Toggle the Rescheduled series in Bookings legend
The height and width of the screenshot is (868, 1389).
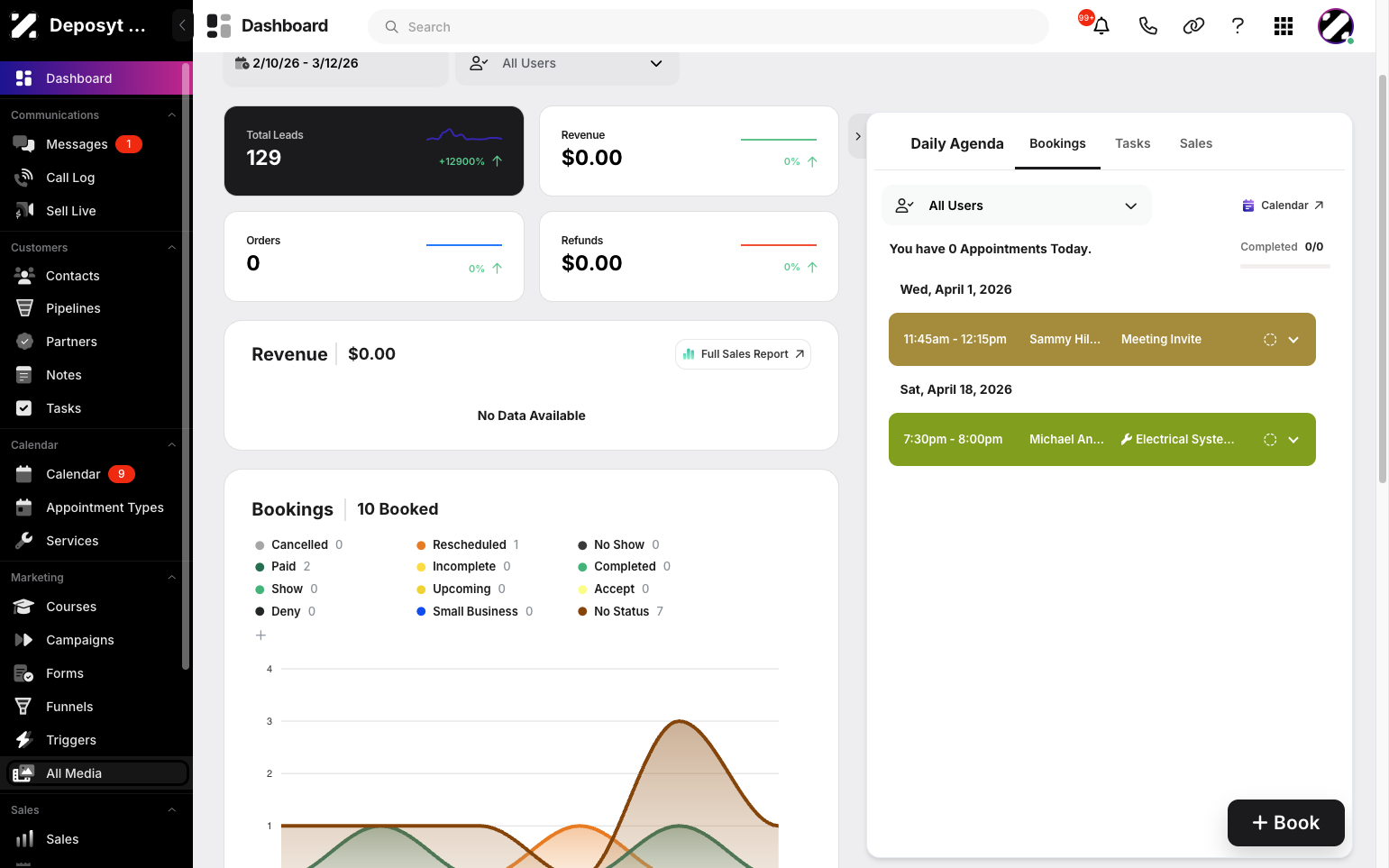pos(467,544)
